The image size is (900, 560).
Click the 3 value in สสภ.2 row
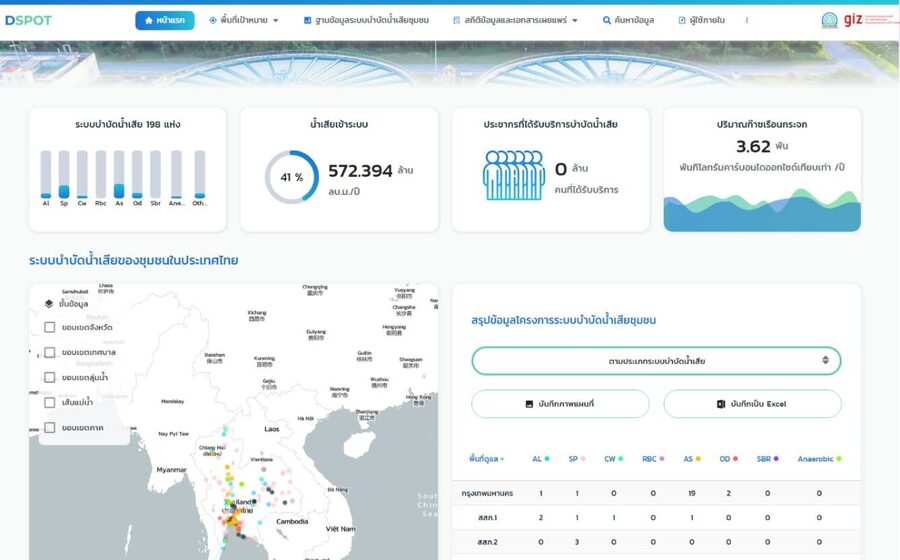pyautogui.click(x=577, y=542)
